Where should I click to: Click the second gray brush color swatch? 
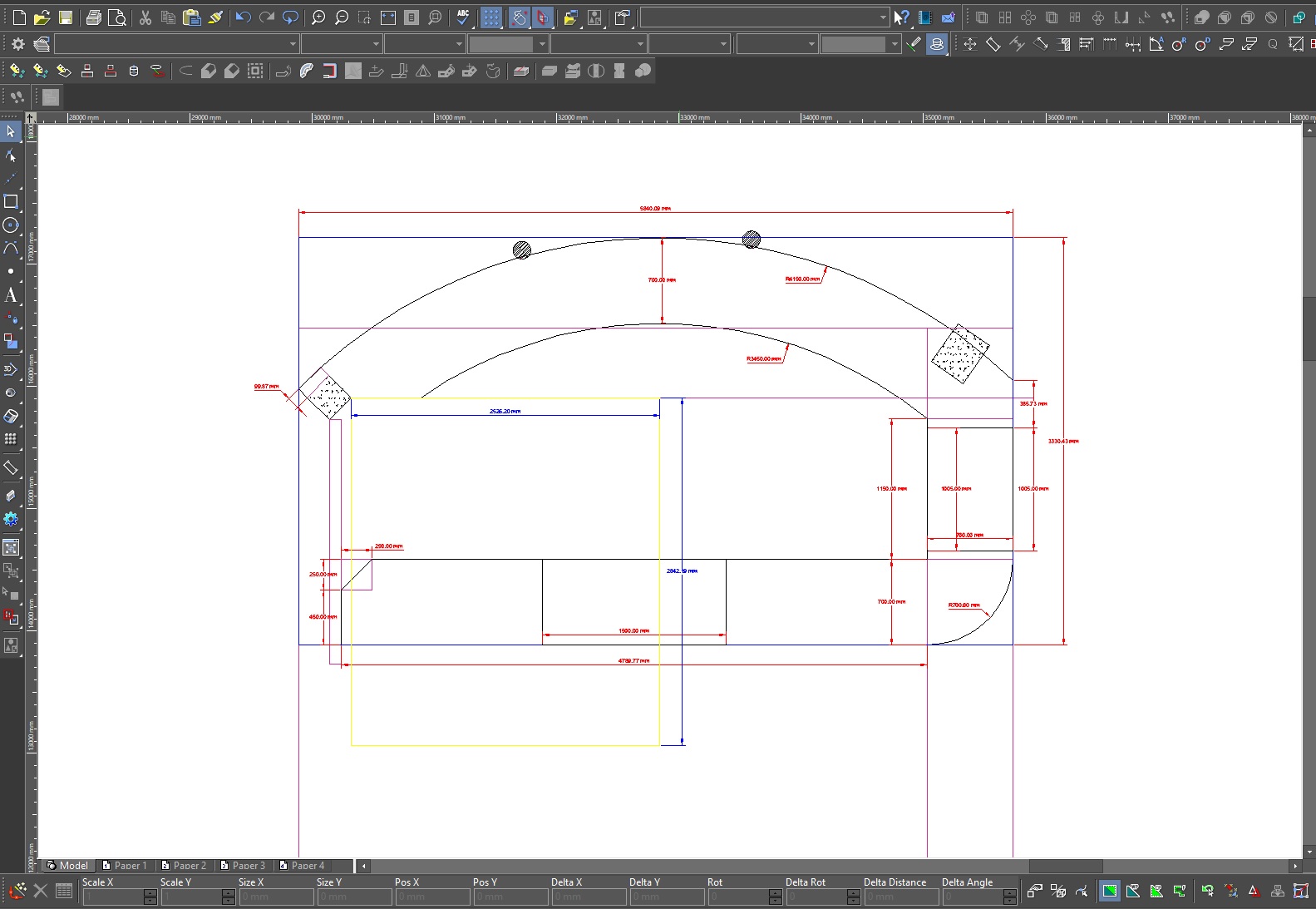[853, 44]
